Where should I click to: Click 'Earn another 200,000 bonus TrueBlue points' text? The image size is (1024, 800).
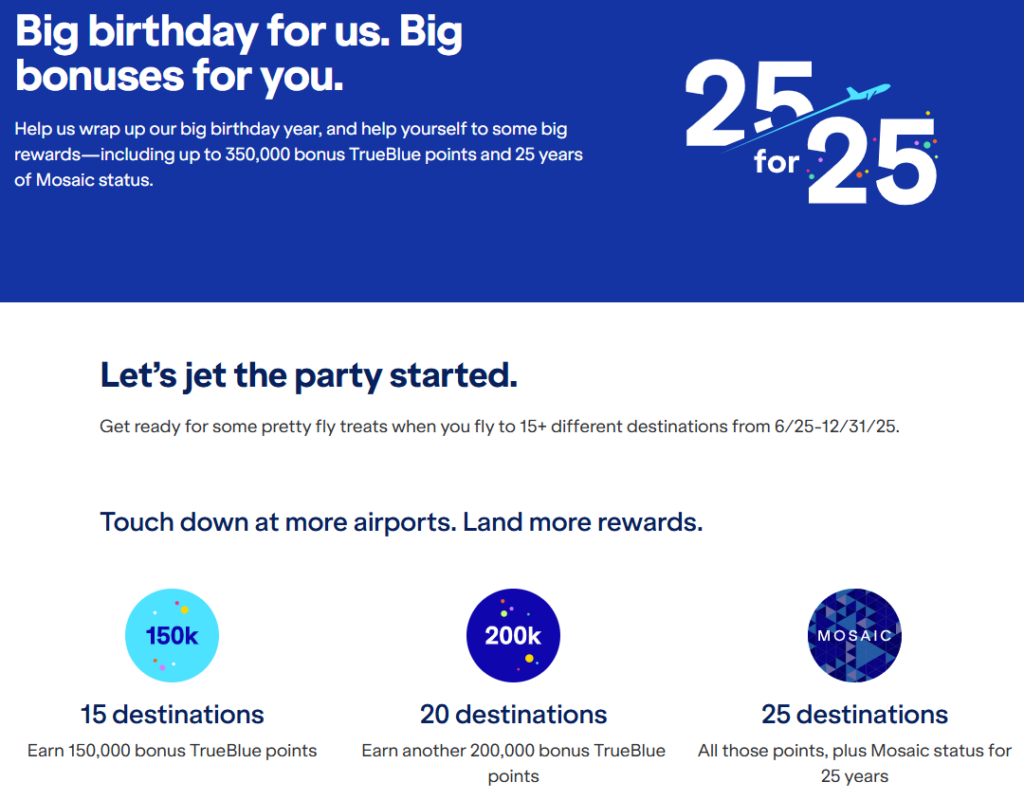[513, 763]
